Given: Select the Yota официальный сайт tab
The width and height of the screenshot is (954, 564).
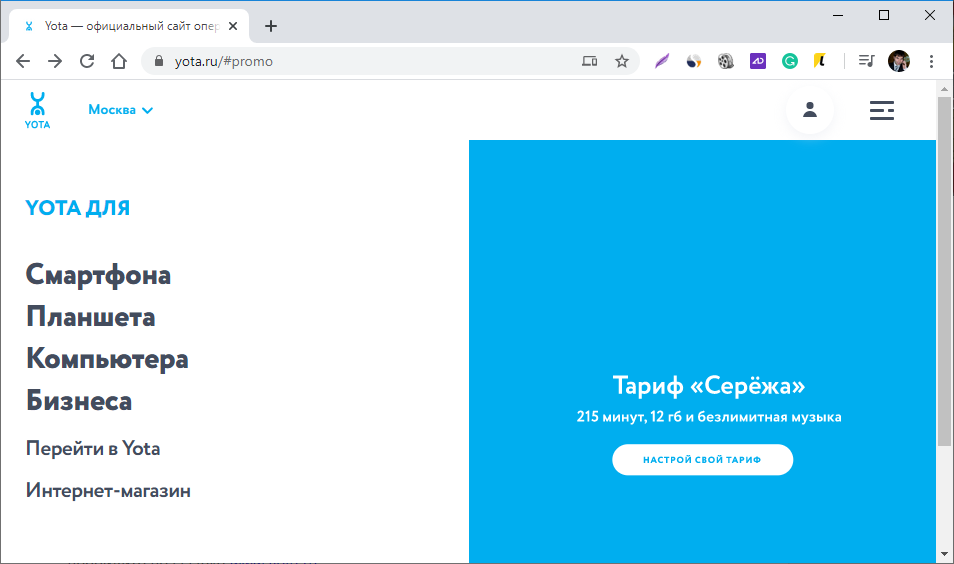Looking at the screenshot, I should pyautogui.click(x=129, y=26).
